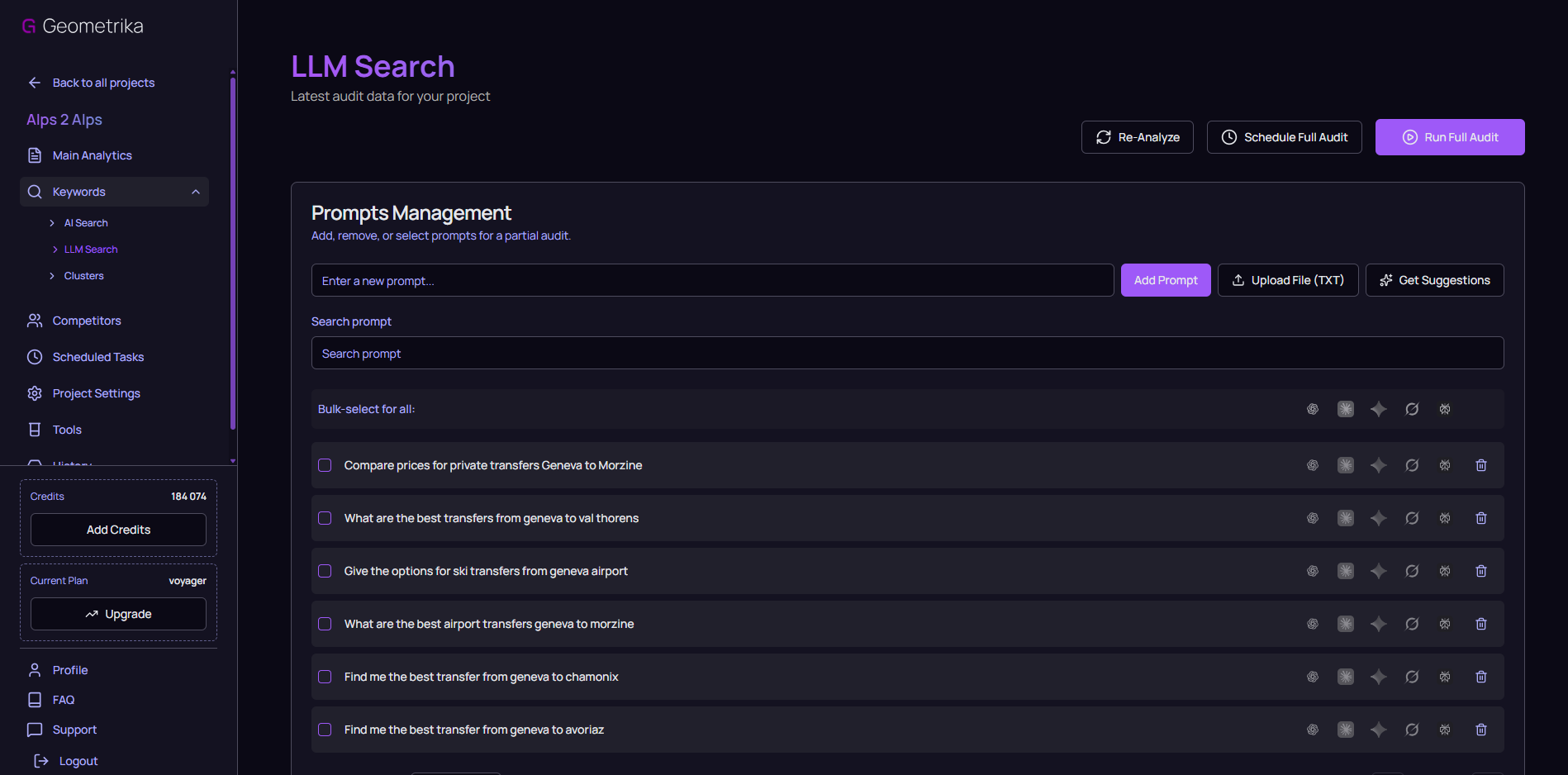Screen dimensions: 1568x775
Task: Click the sidebar vertical scrollbar
Action: [233, 248]
